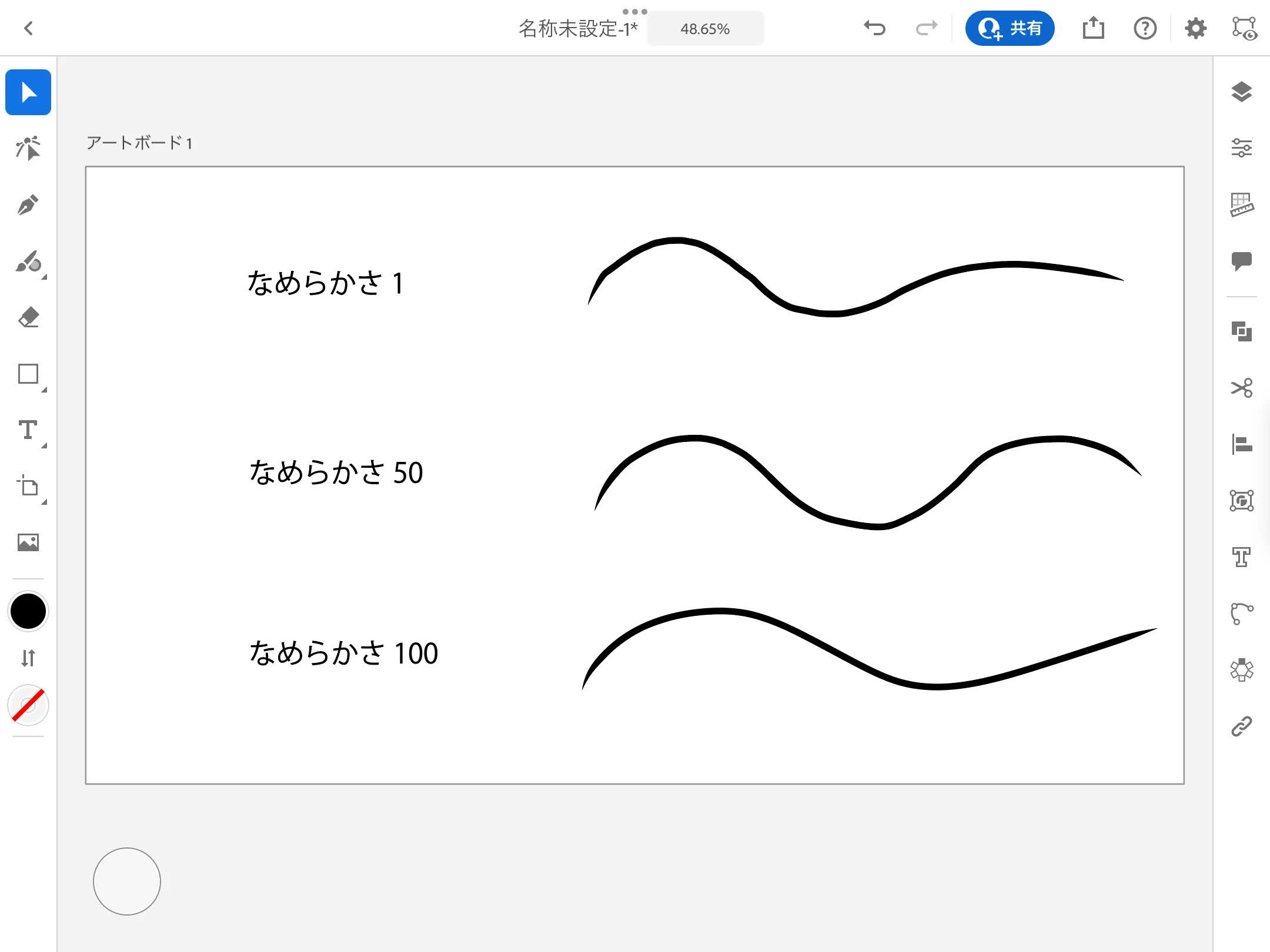Swap fill and stroke colors
The height and width of the screenshot is (952, 1270).
point(28,658)
